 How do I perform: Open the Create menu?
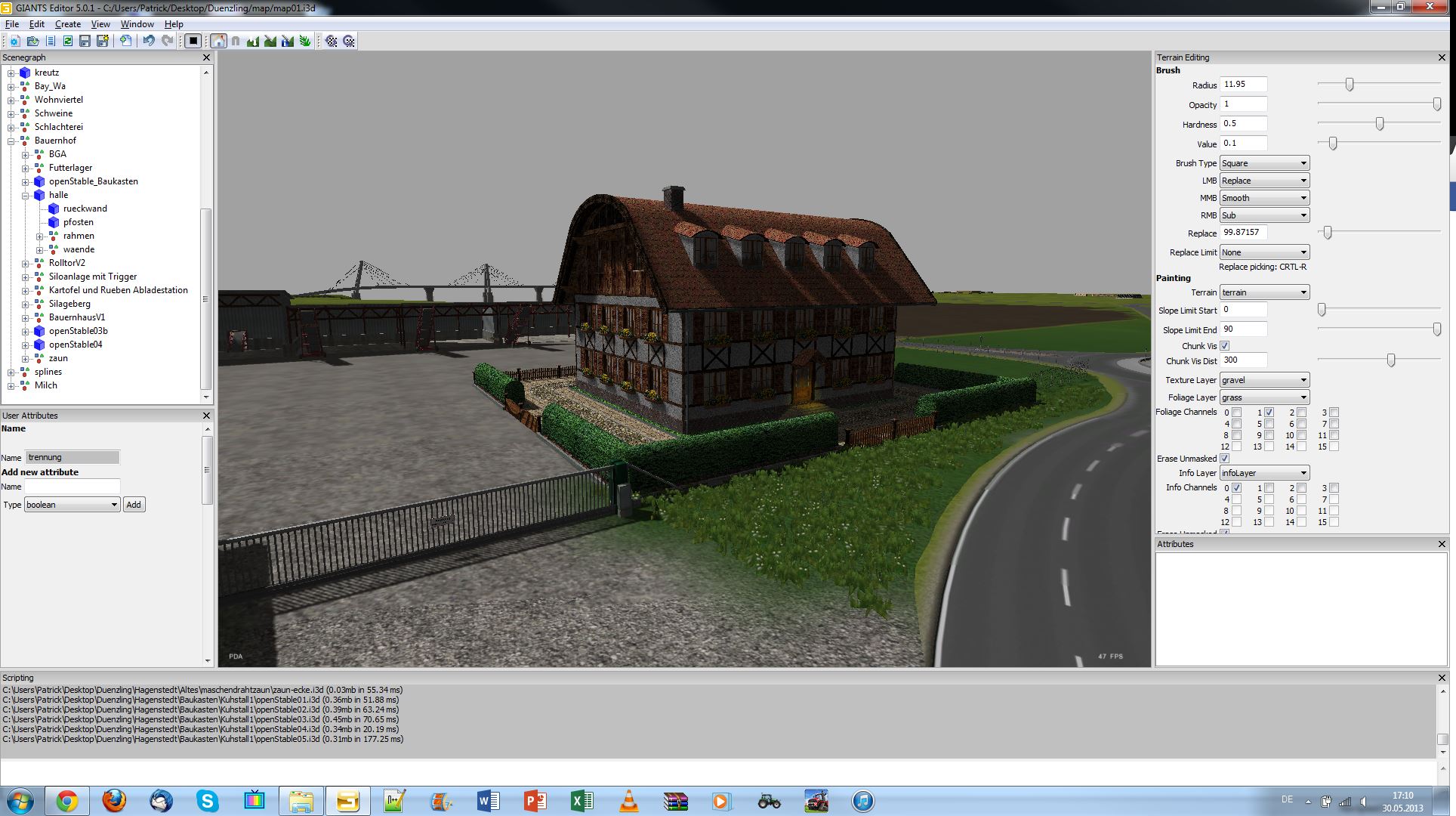[68, 24]
